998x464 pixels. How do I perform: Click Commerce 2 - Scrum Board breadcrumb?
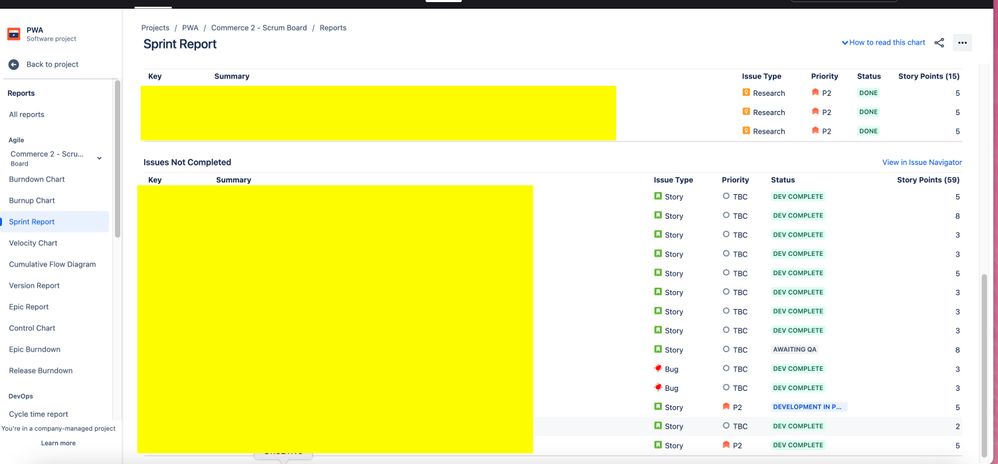click(258, 28)
